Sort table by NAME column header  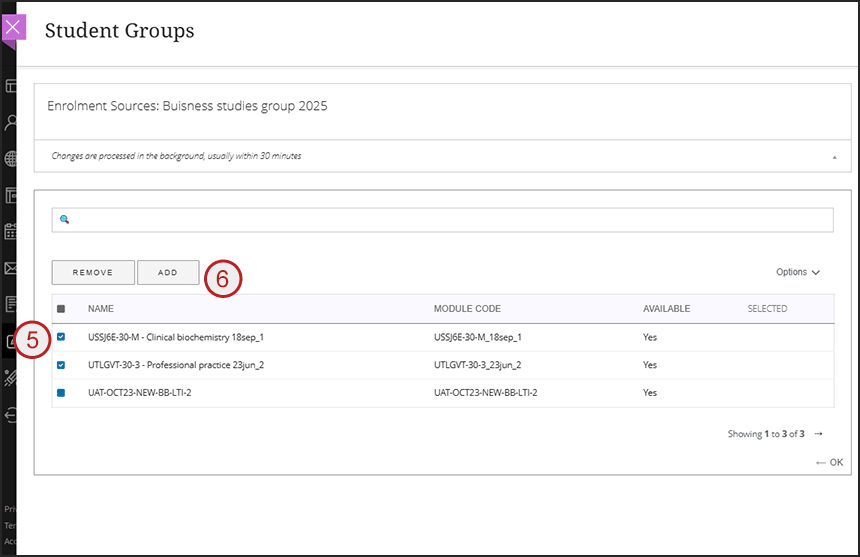click(100, 309)
